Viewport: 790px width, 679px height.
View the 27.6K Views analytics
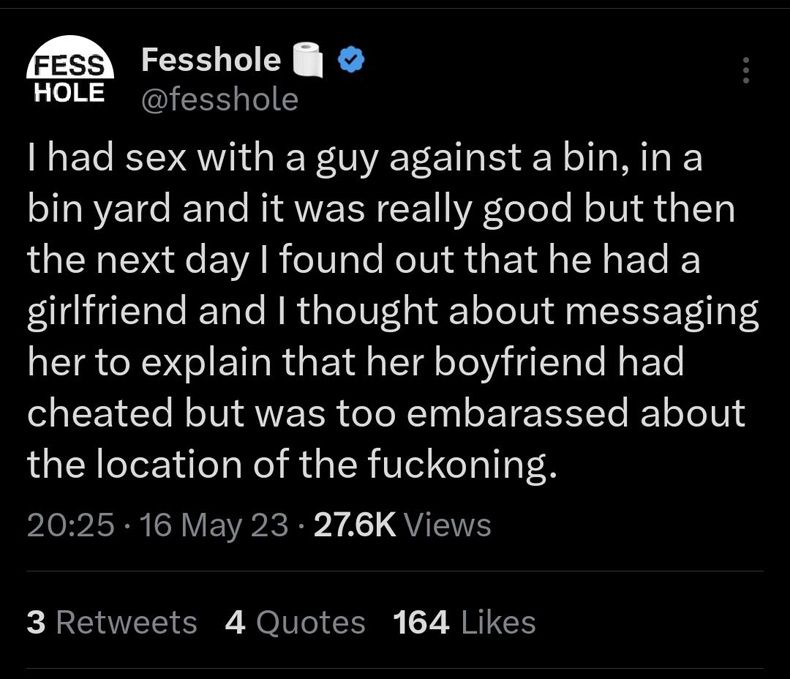pyautogui.click(x=402, y=525)
